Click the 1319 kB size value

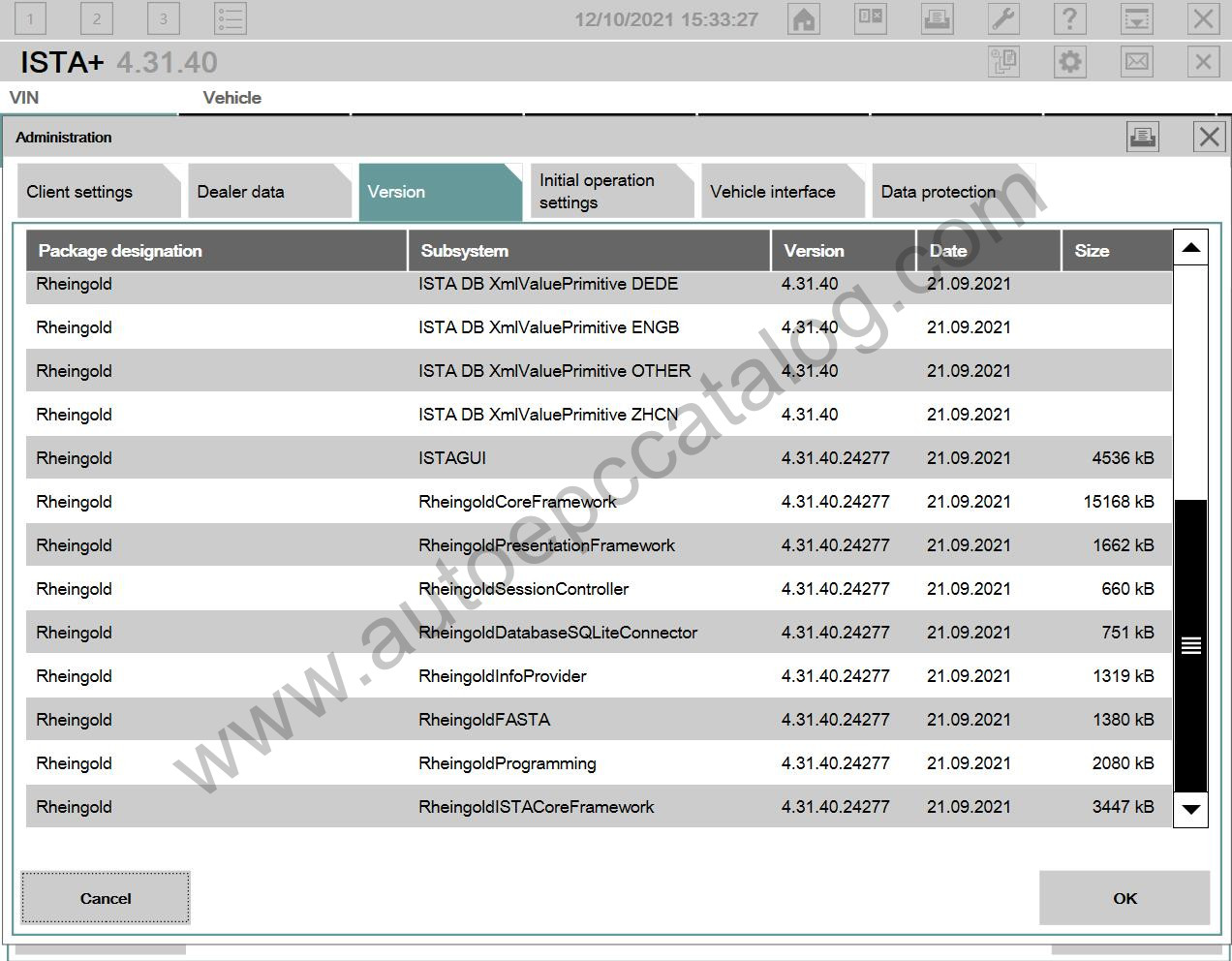coord(1123,676)
